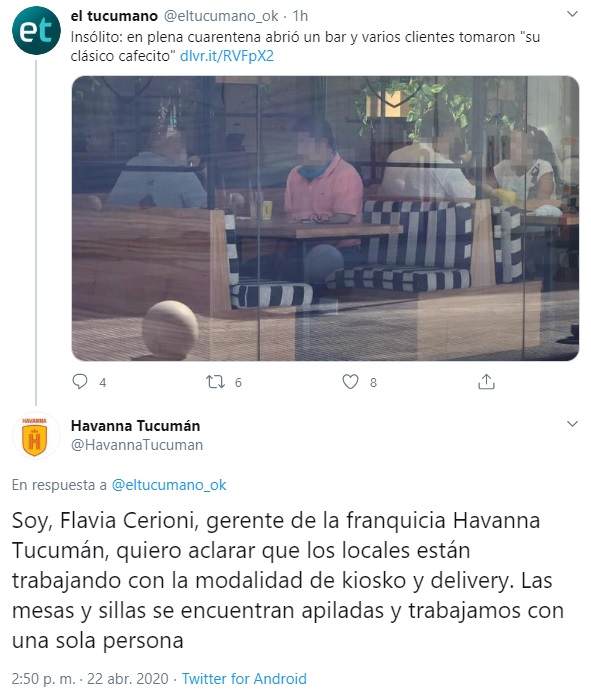The width and height of the screenshot is (591, 699).
Task: Open the 2:50 p. m. 22 abr. 2020 timestamp
Action: (x=90, y=678)
